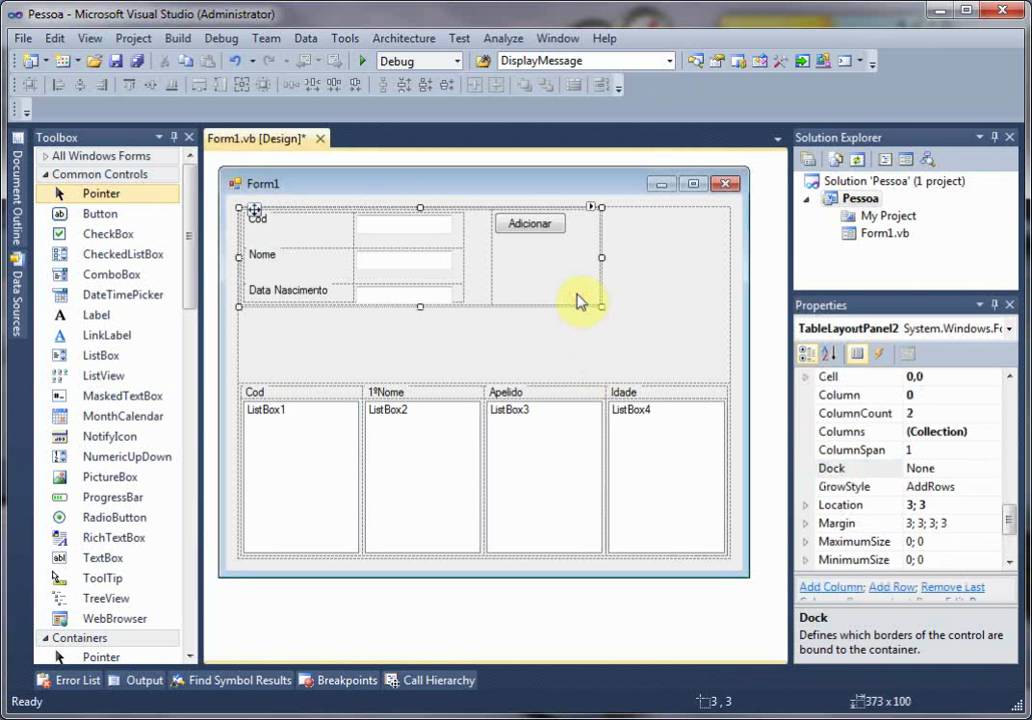Image resolution: width=1032 pixels, height=720 pixels.
Task: Select the MaskedTextBox control in Toolbox
Action: 122,396
